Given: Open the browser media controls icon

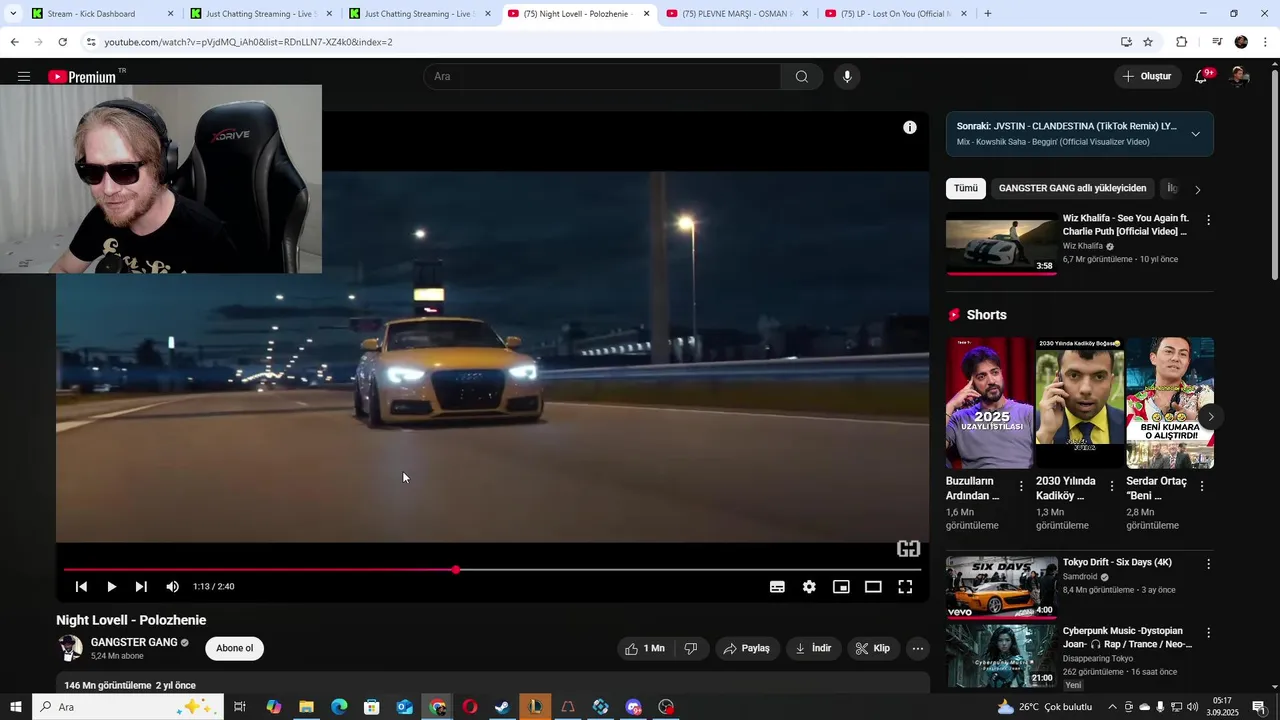Looking at the screenshot, I should [1217, 42].
